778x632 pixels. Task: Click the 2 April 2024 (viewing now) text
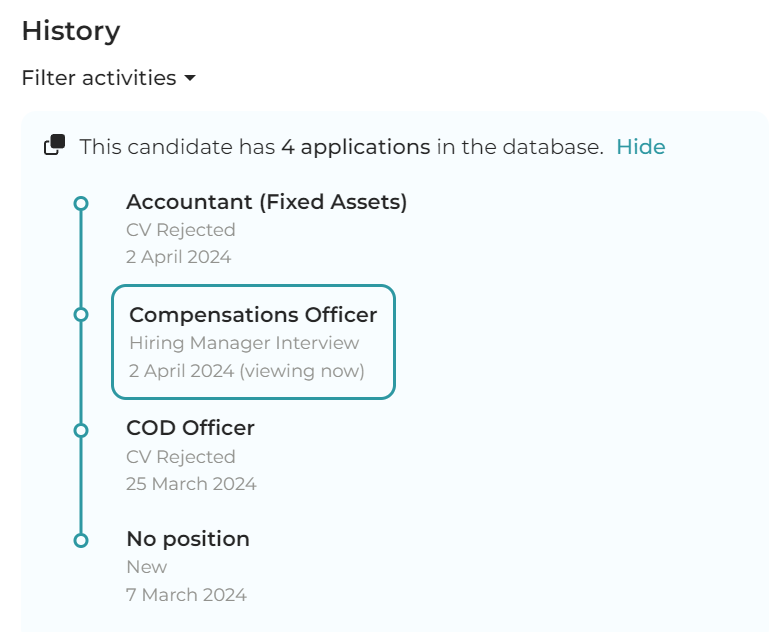click(247, 371)
